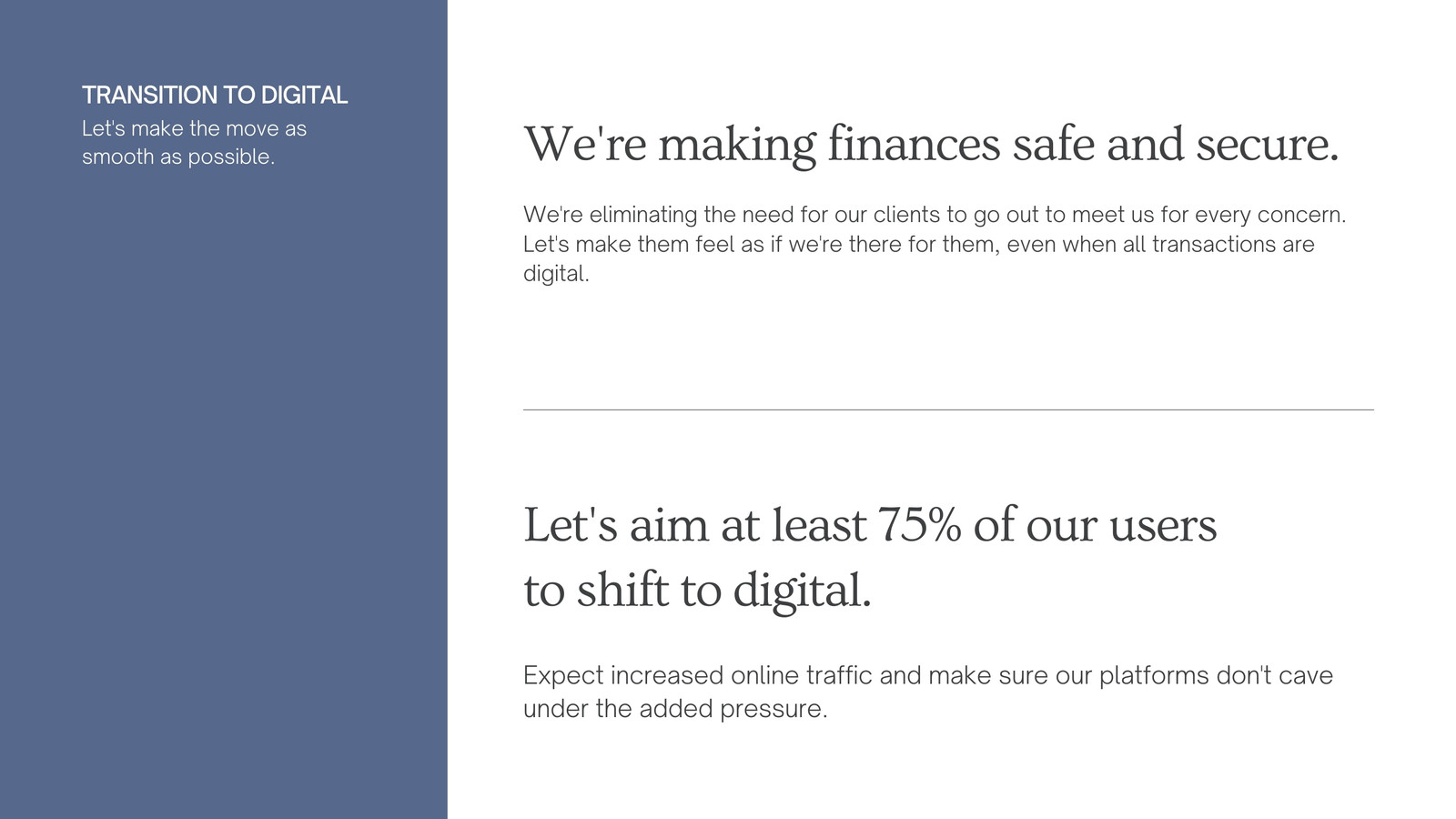
Task: Select the horizontal divider line between sections
Action: (948, 410)
